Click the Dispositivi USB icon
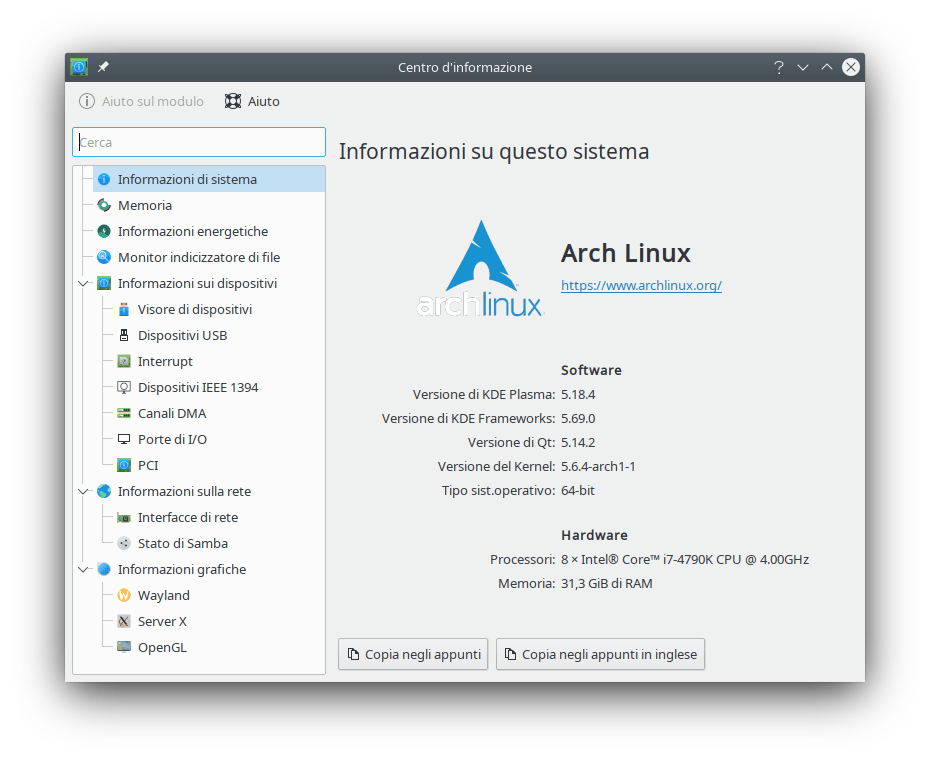The height and width of the screenshot is (759, 930). click(x=124, y=335)
